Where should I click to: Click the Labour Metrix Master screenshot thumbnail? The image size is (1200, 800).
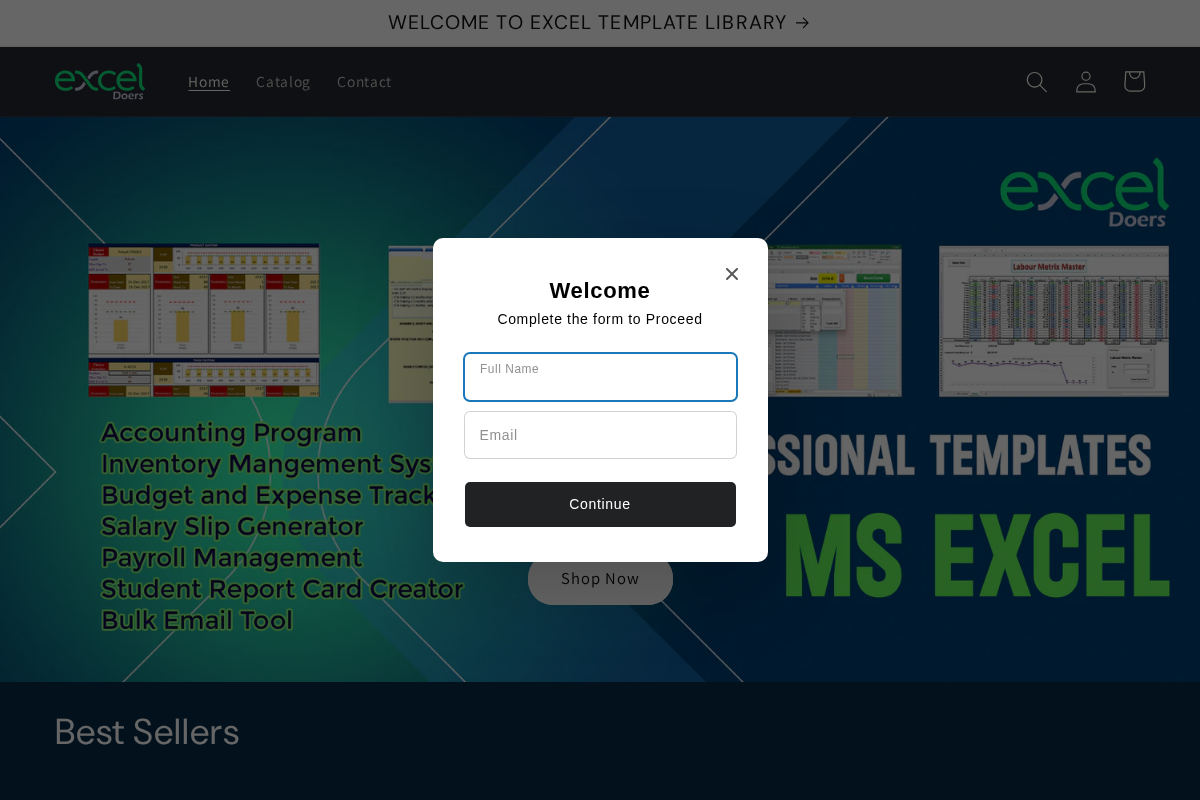point(1053,320)
